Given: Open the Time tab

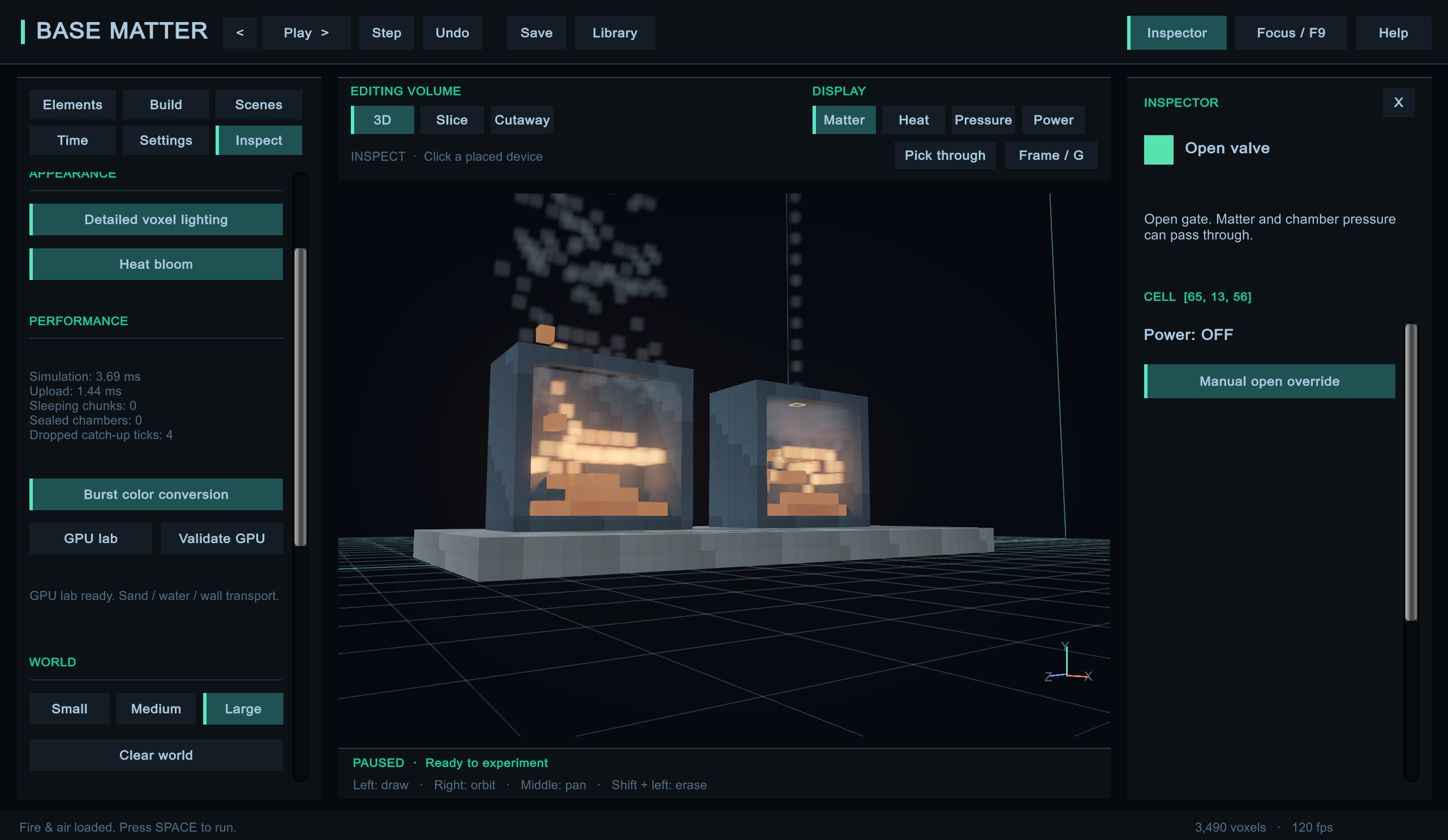Looking at the screenshot, I should click(x=72, y=140).
